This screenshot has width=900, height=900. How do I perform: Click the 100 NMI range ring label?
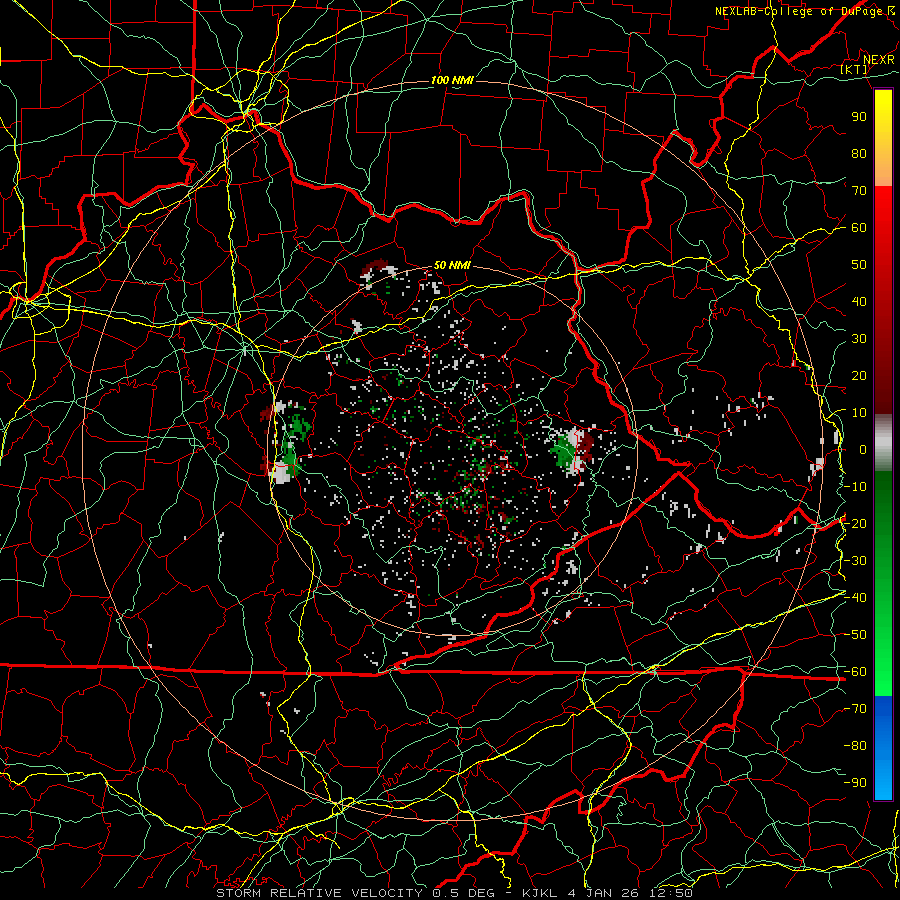pos(452,80)
